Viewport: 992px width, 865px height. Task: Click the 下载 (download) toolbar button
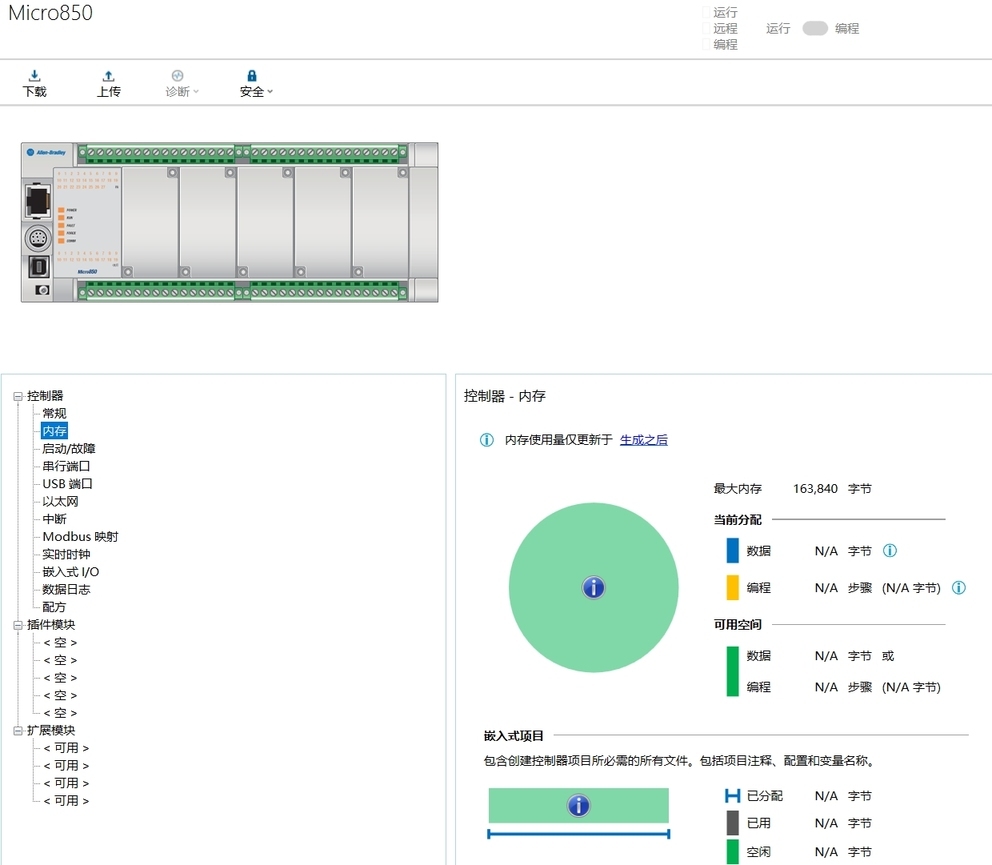coord(34,84)
